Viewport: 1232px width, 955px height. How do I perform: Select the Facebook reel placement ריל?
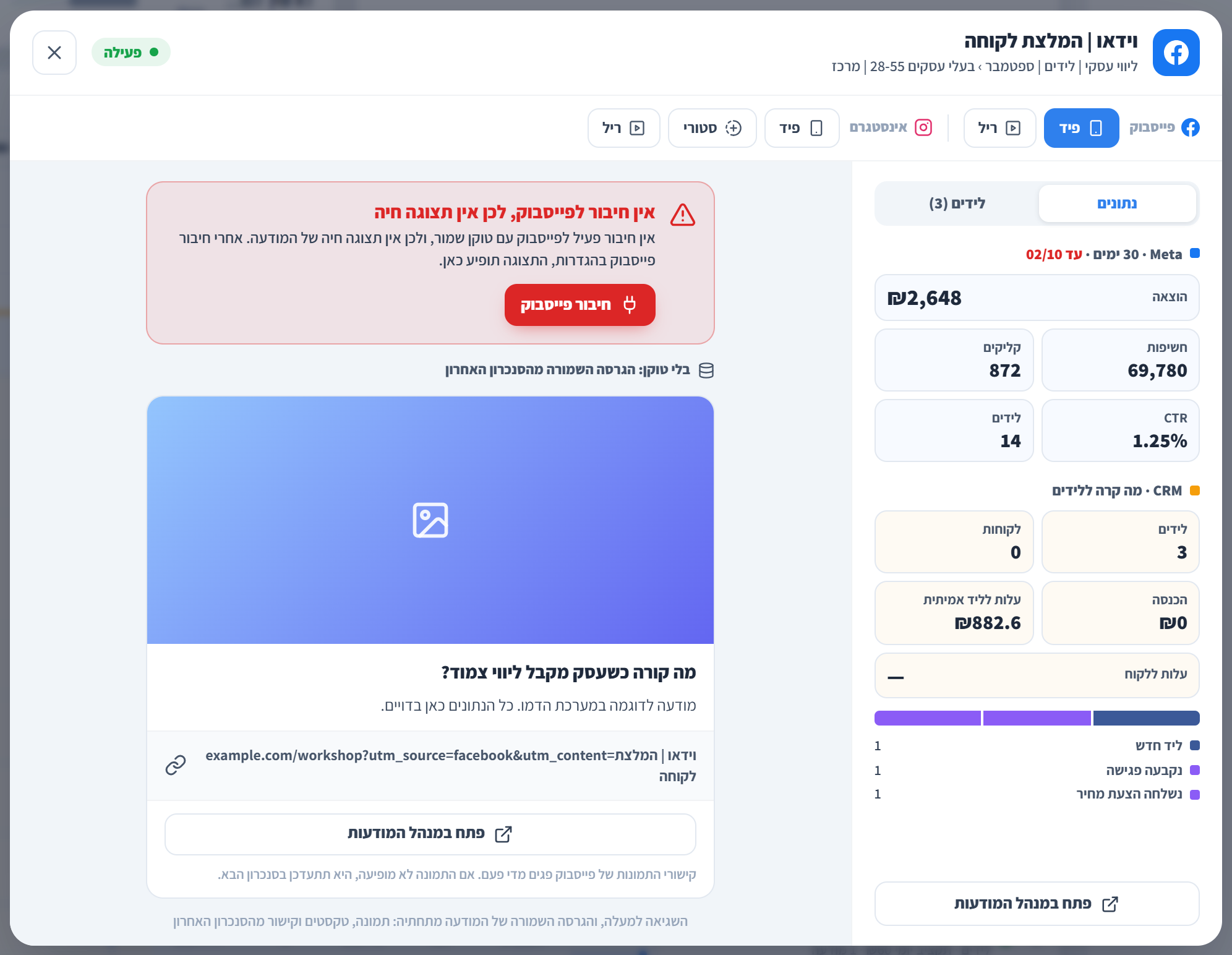(x=999, y=128)
